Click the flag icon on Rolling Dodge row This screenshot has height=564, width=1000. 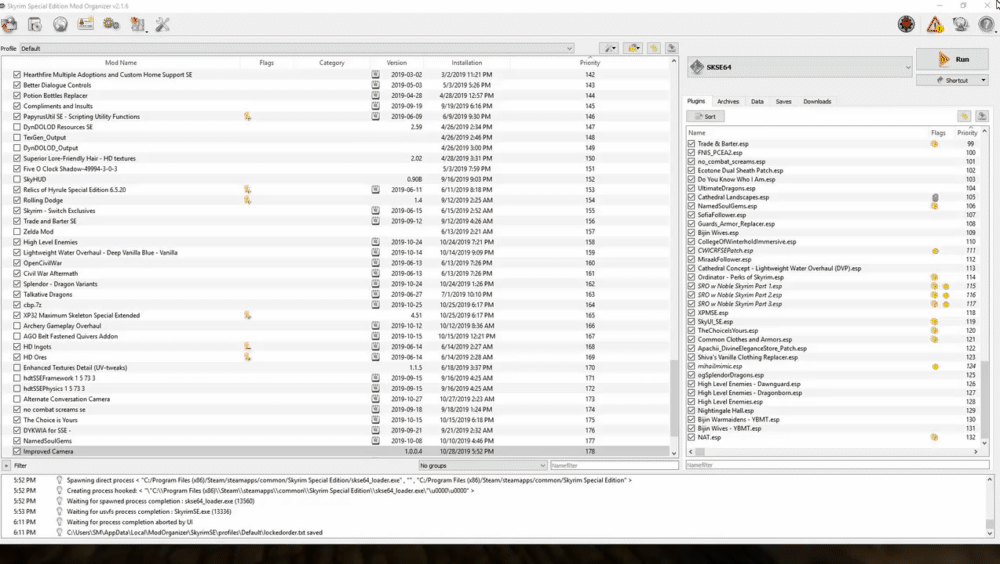(247, 200)
